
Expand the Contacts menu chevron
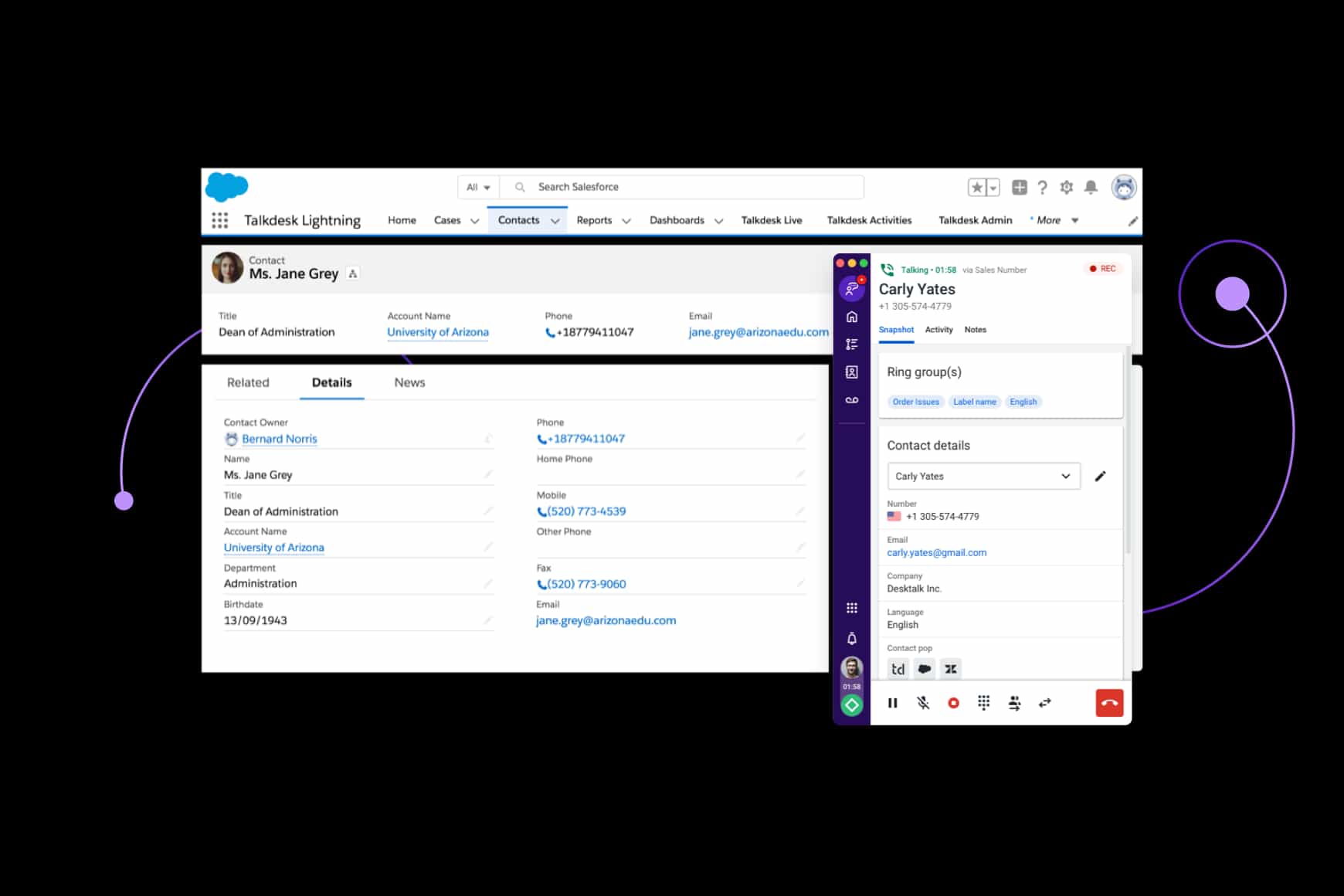click(x=555, y=221)
